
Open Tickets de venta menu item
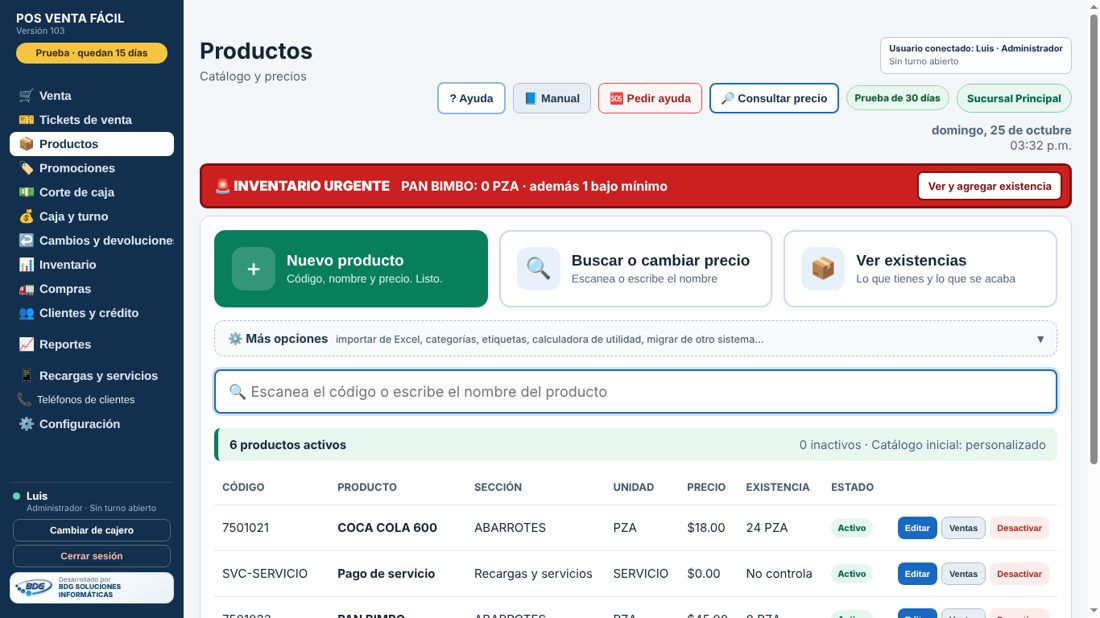click(x=92, y=120)
